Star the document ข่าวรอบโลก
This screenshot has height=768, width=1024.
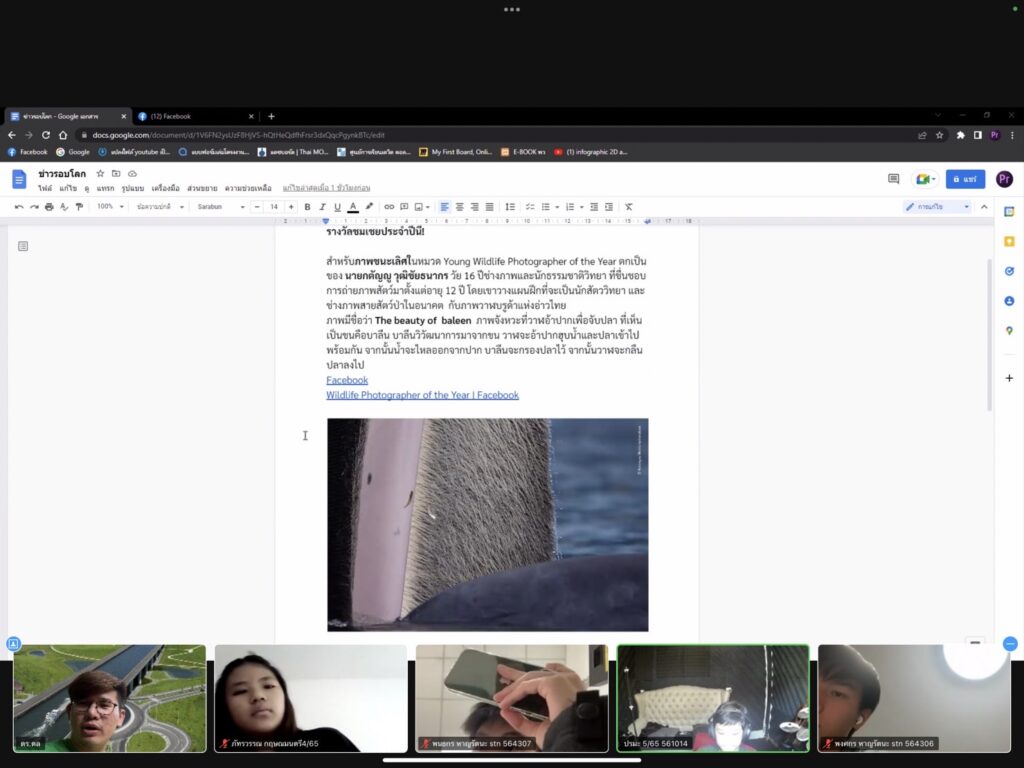pyautogui.click(x=99, y=174)
